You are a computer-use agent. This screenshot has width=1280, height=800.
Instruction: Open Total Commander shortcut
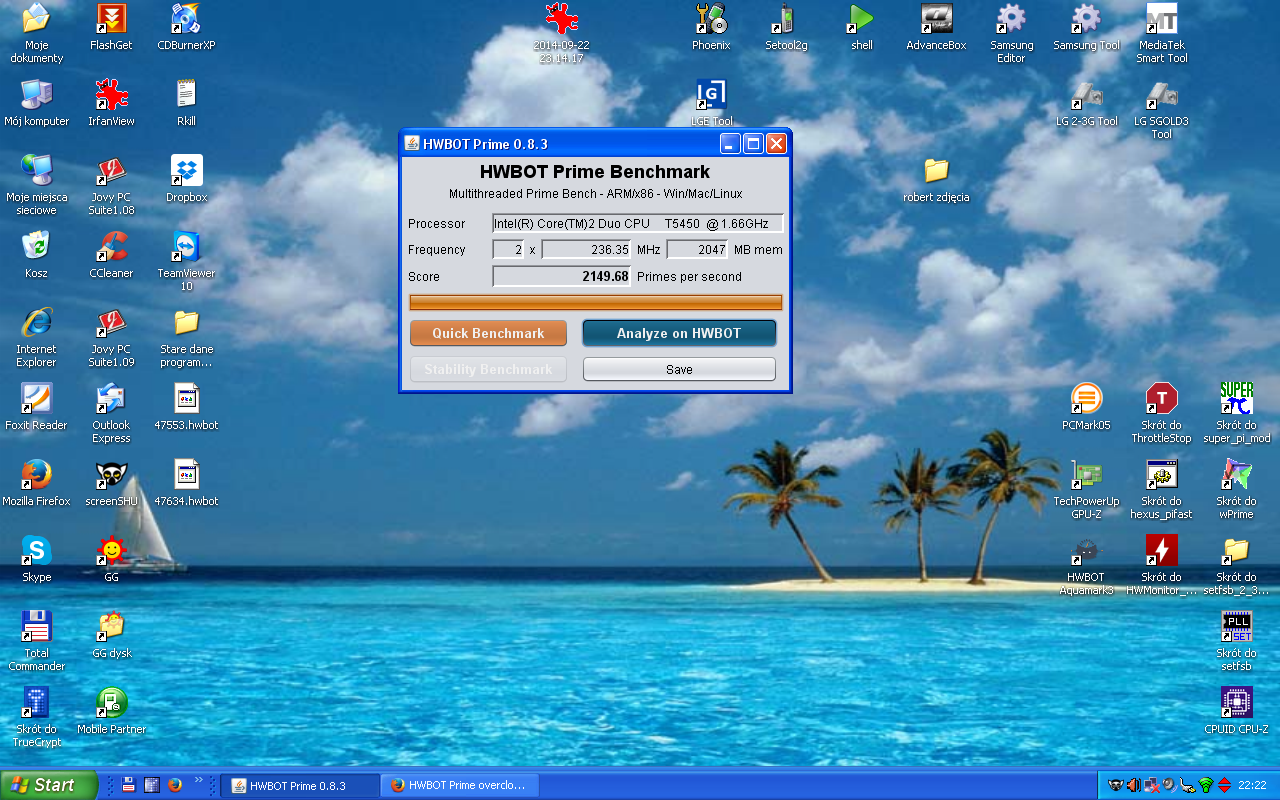pyautogui.click(x=37, y=641)
